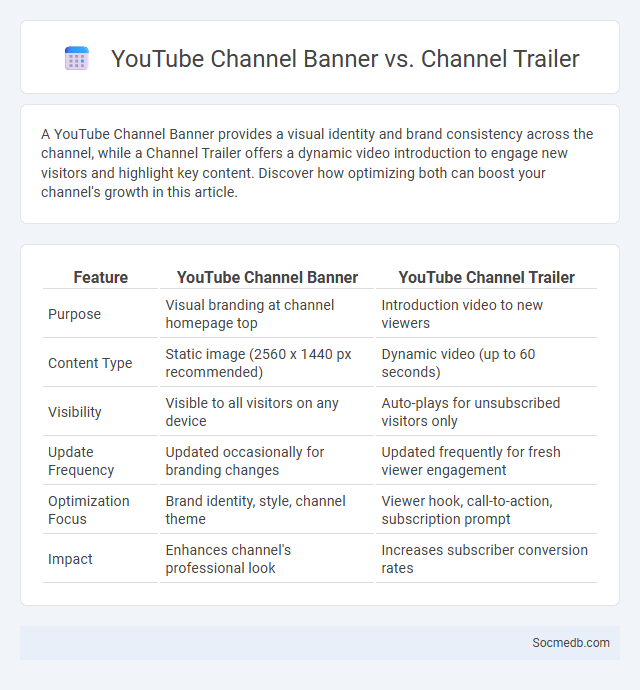The width and height of the screenshot is (640, 690).
Task: Select the Feature column header
Action: click(x=100, y=277)
